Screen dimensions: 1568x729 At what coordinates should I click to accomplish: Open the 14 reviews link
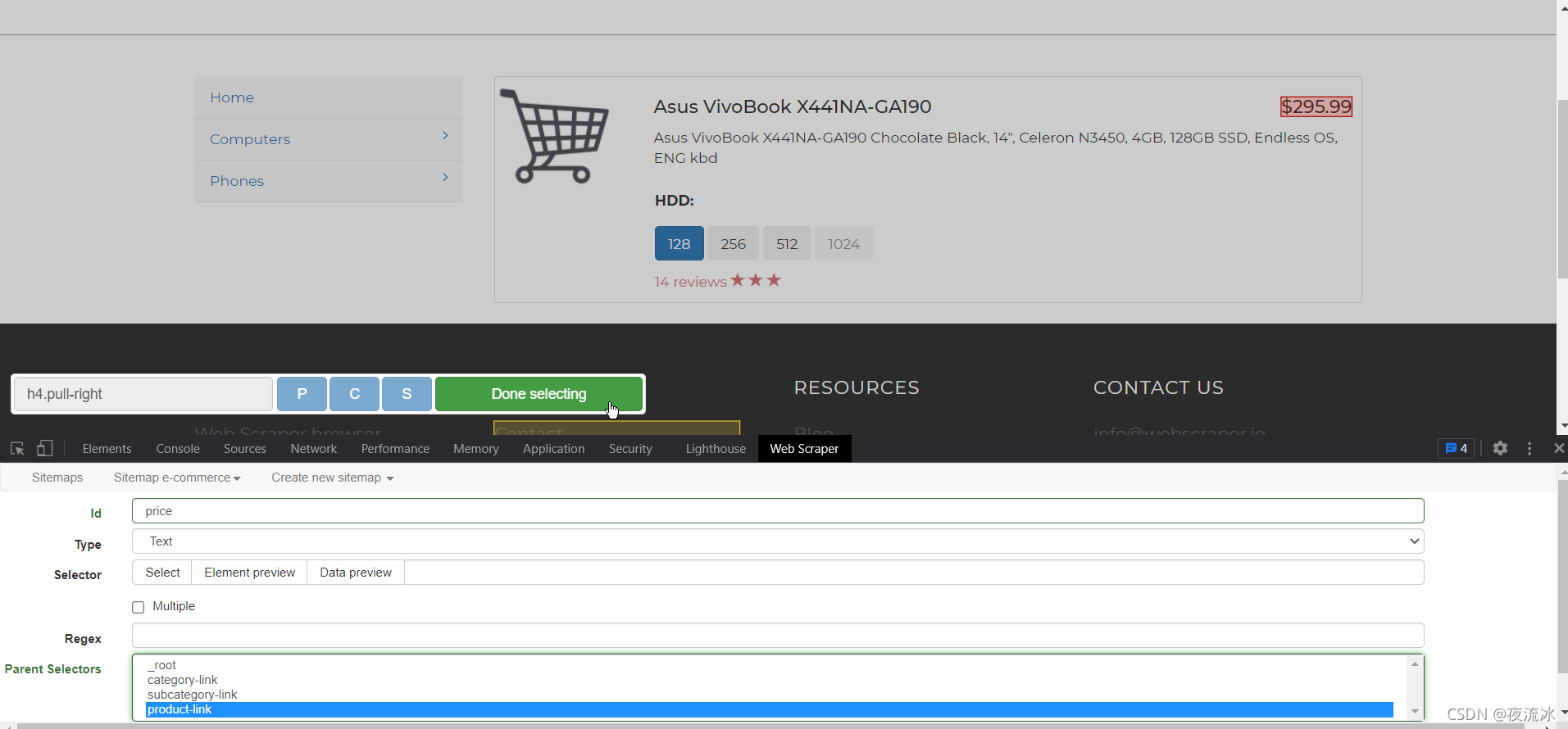point(690,282)
